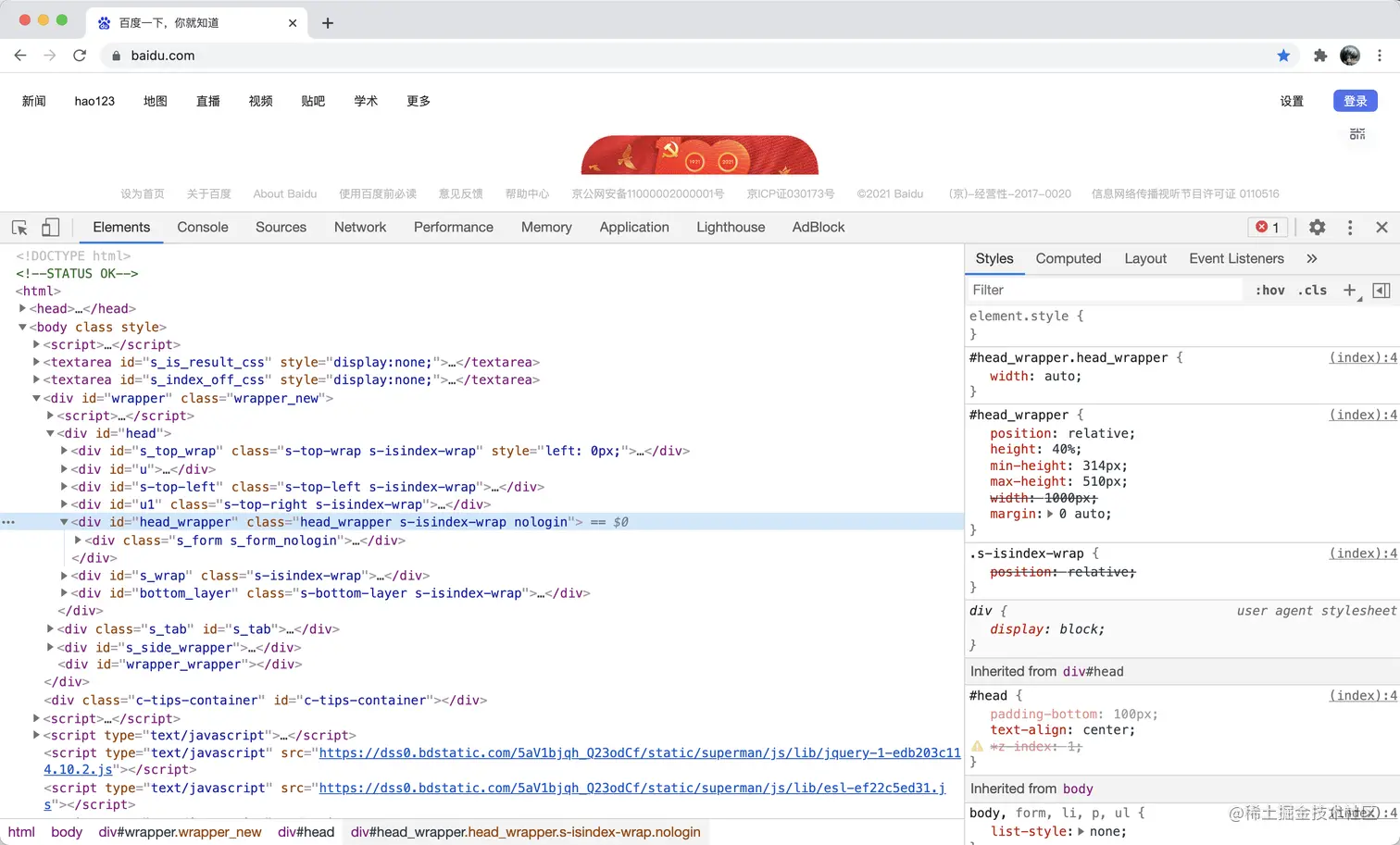Reload the baidu.com page
The width and height of the screenshot is (1400, 845).
click(80, 56)
